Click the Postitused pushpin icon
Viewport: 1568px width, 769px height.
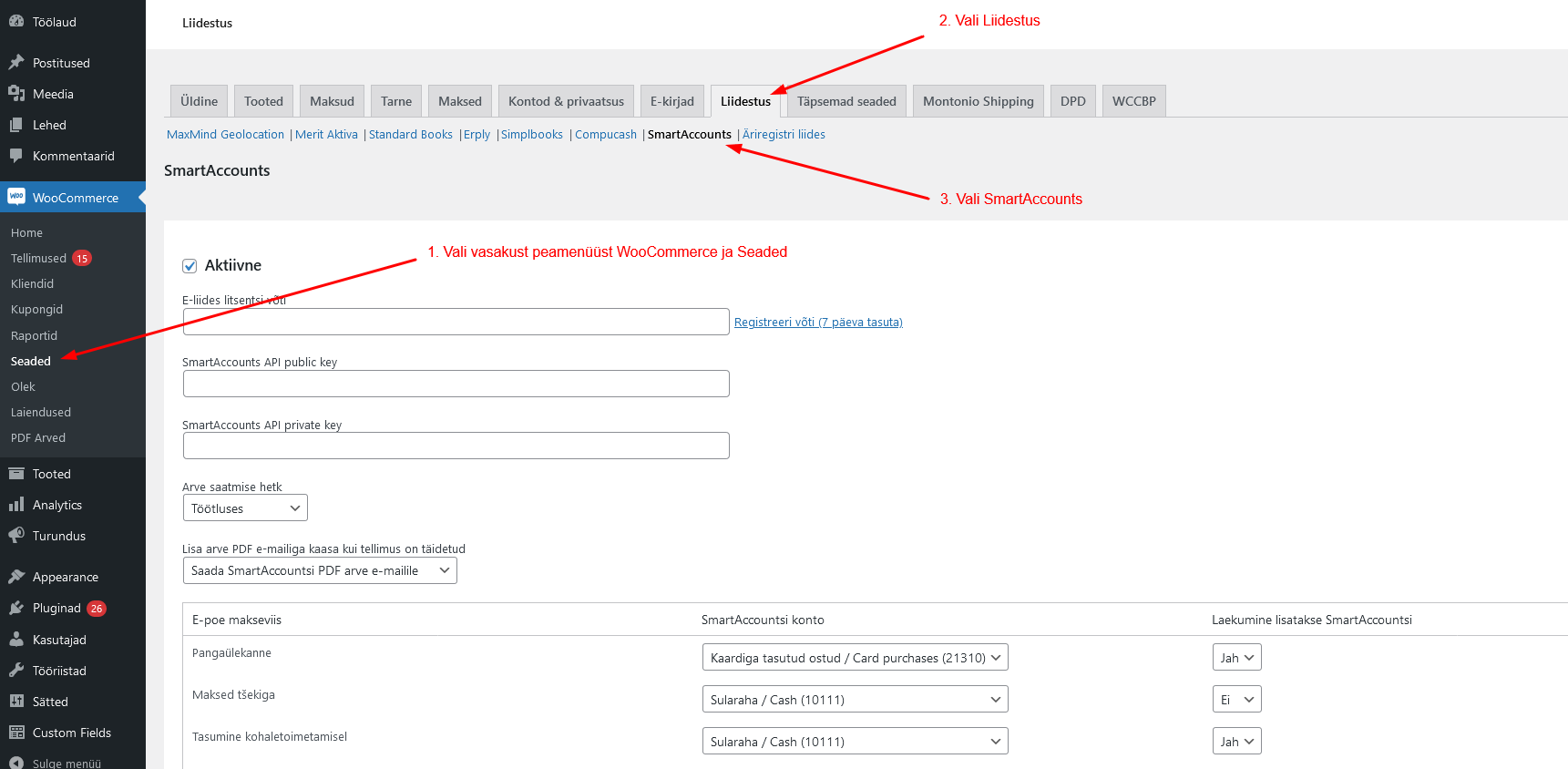click(16, 63)
